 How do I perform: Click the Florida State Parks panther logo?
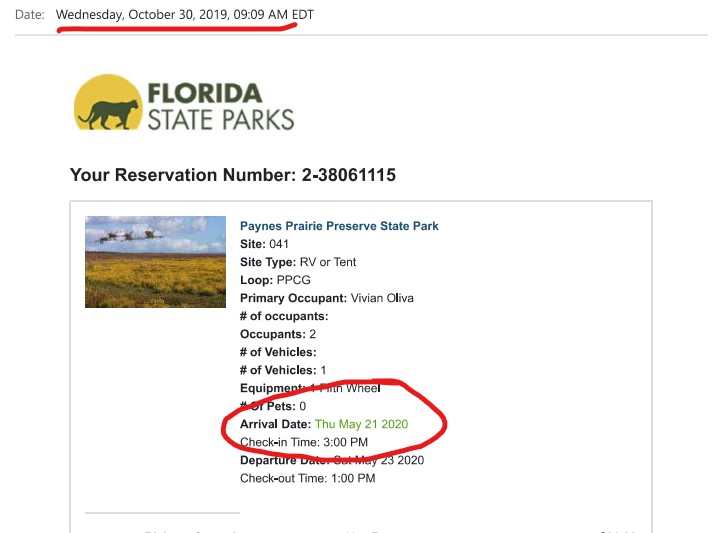109,103
